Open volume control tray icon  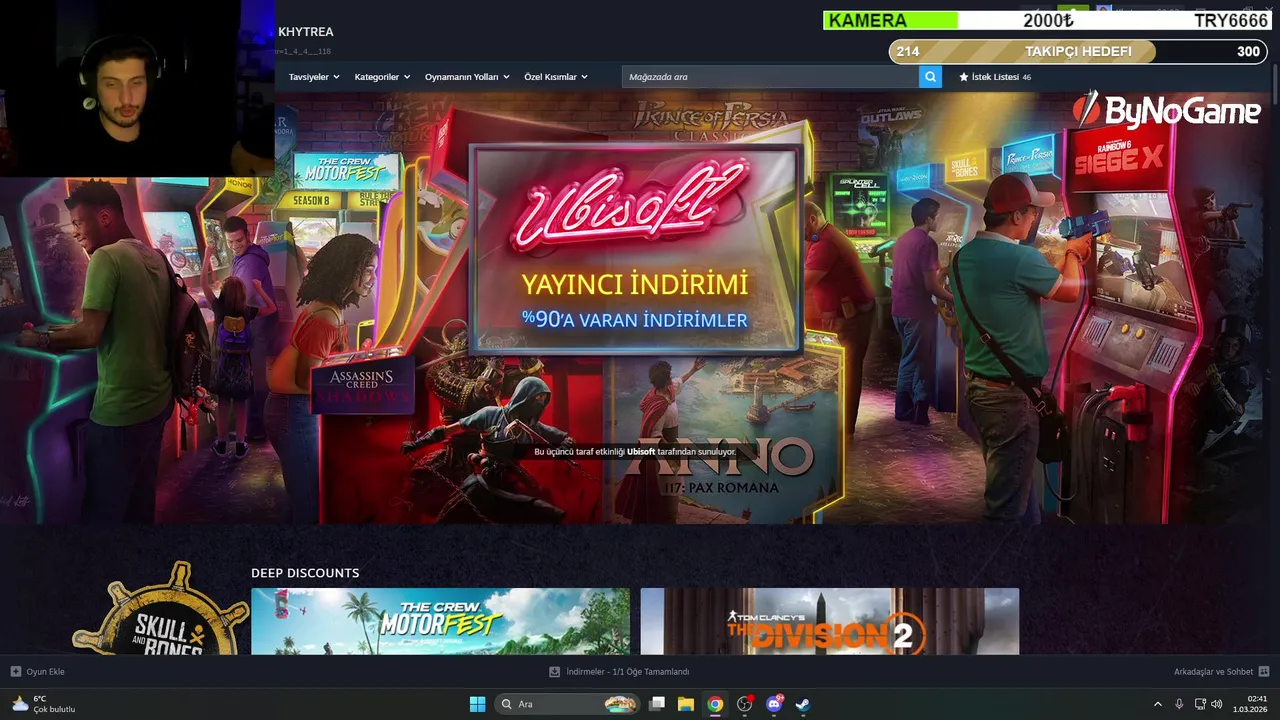click(1217, 704)
